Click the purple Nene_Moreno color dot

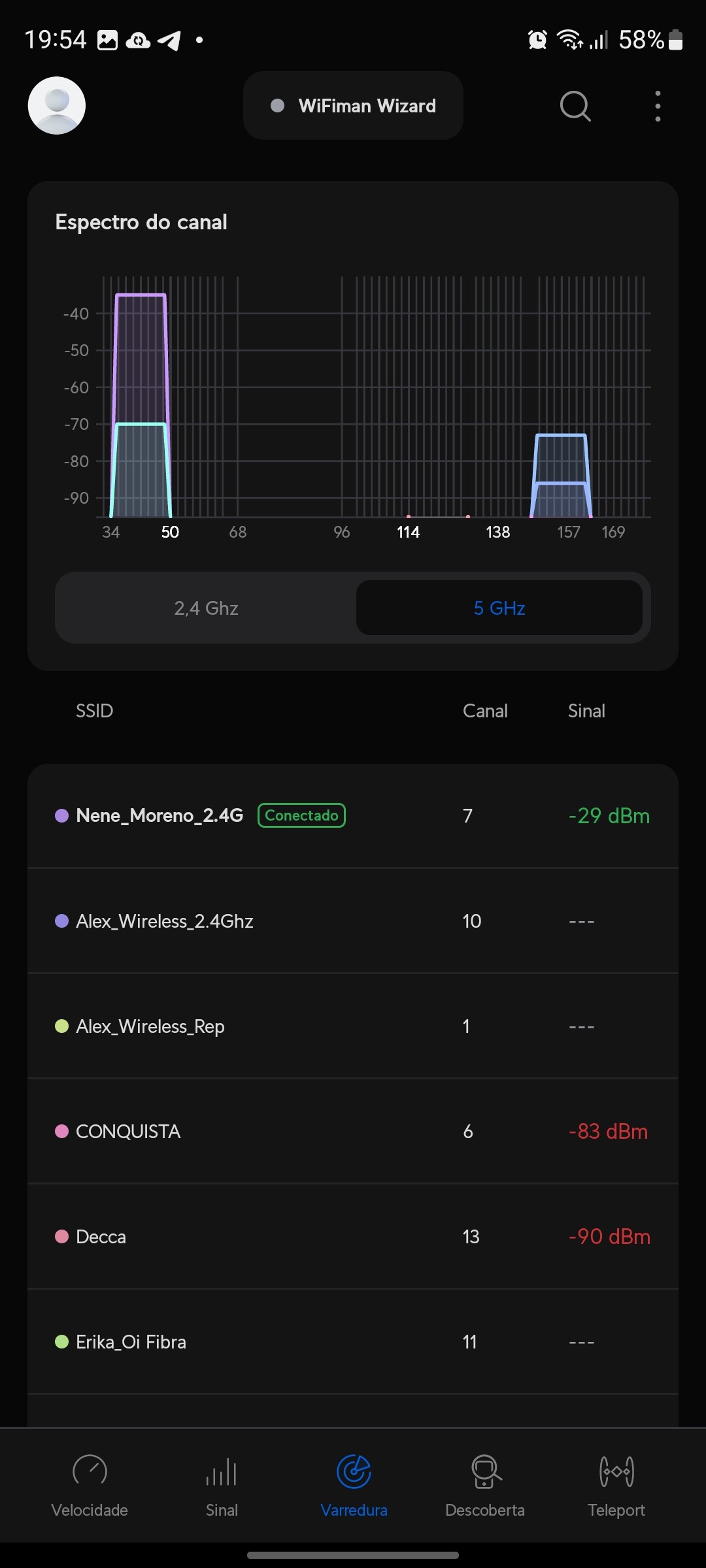[x=62, y=816]
